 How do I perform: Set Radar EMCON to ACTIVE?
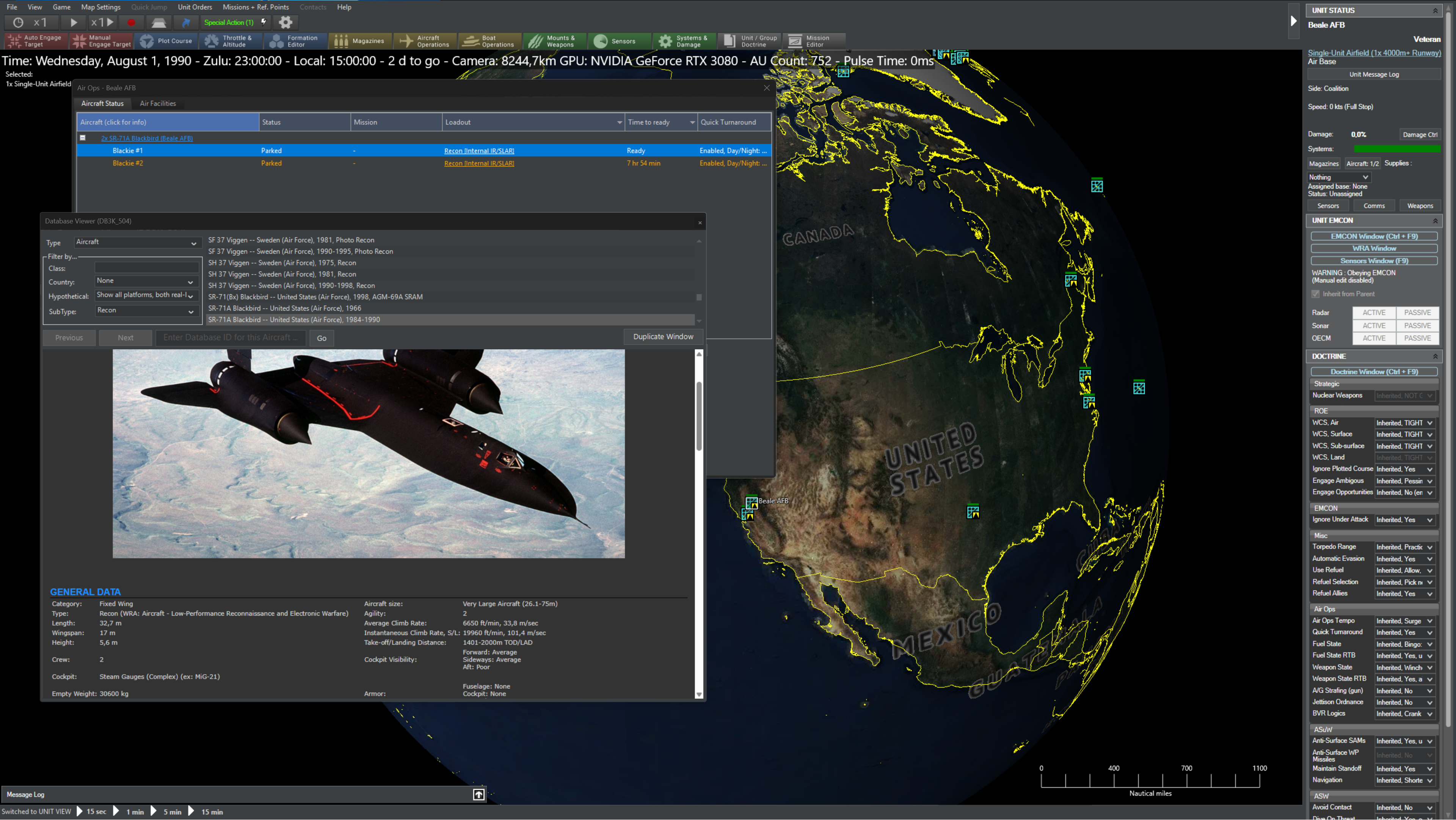click(1373, 313)
